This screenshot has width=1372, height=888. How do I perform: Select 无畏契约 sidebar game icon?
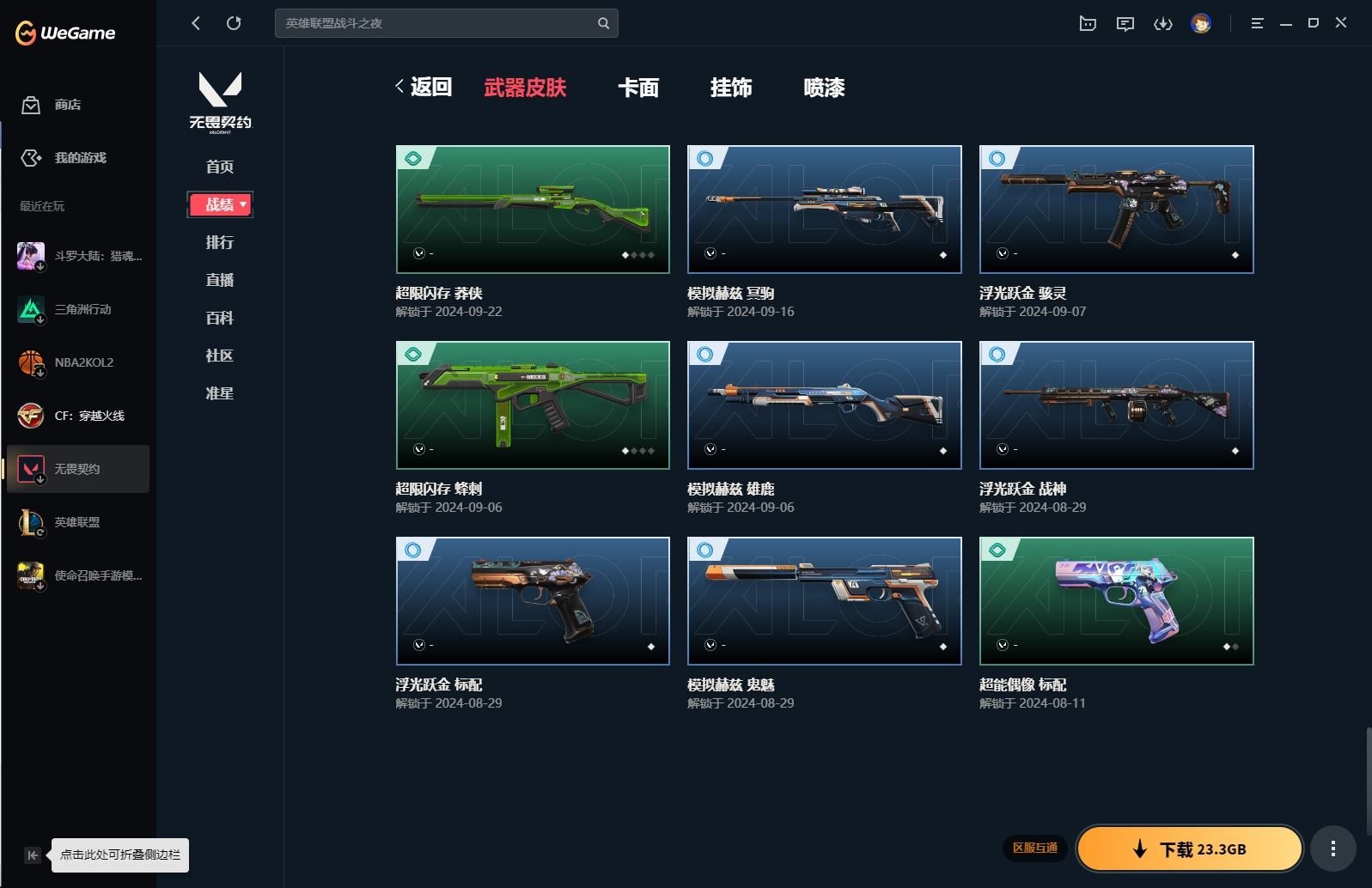coord(31,469)
